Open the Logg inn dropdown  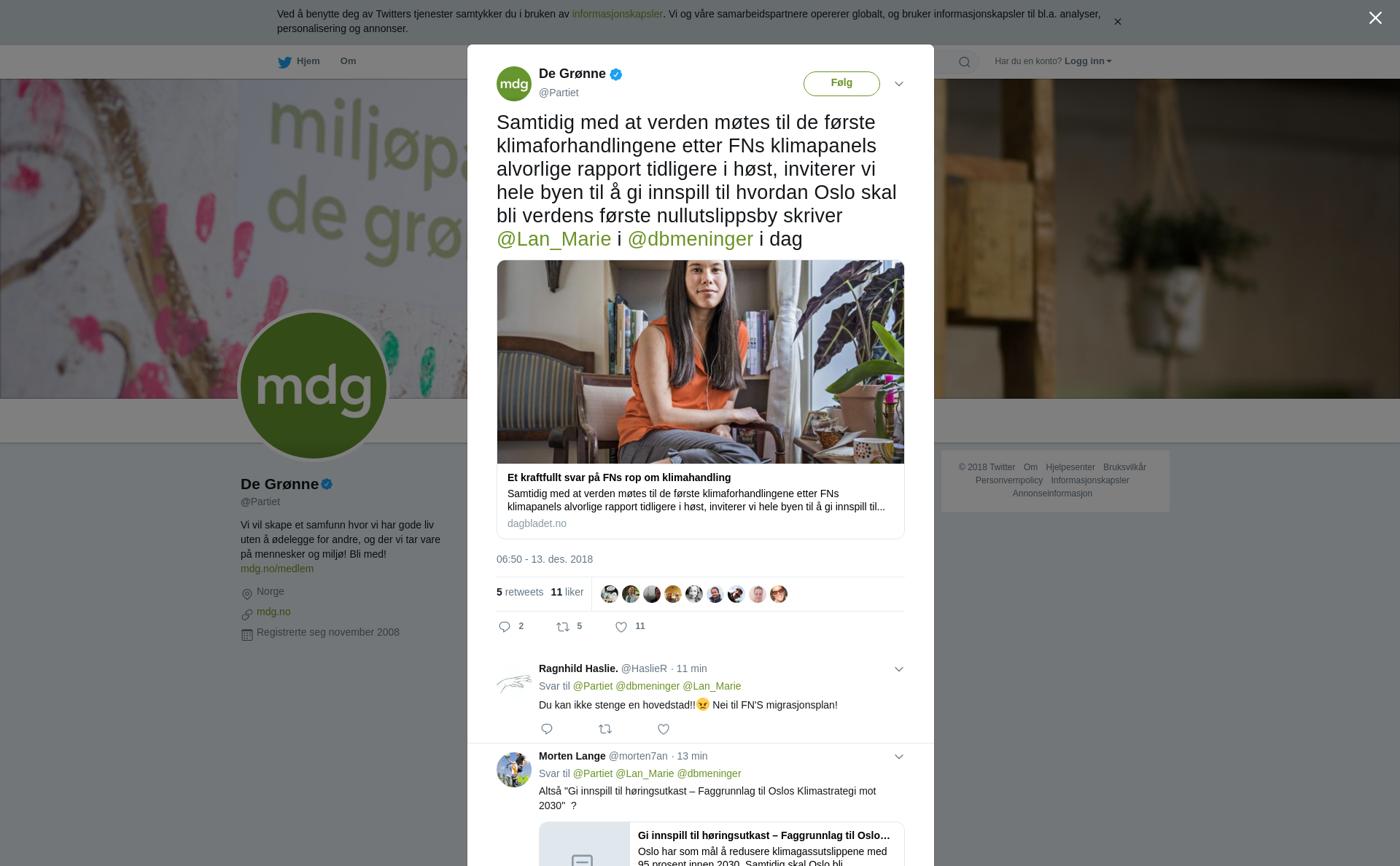point(1088,61)
